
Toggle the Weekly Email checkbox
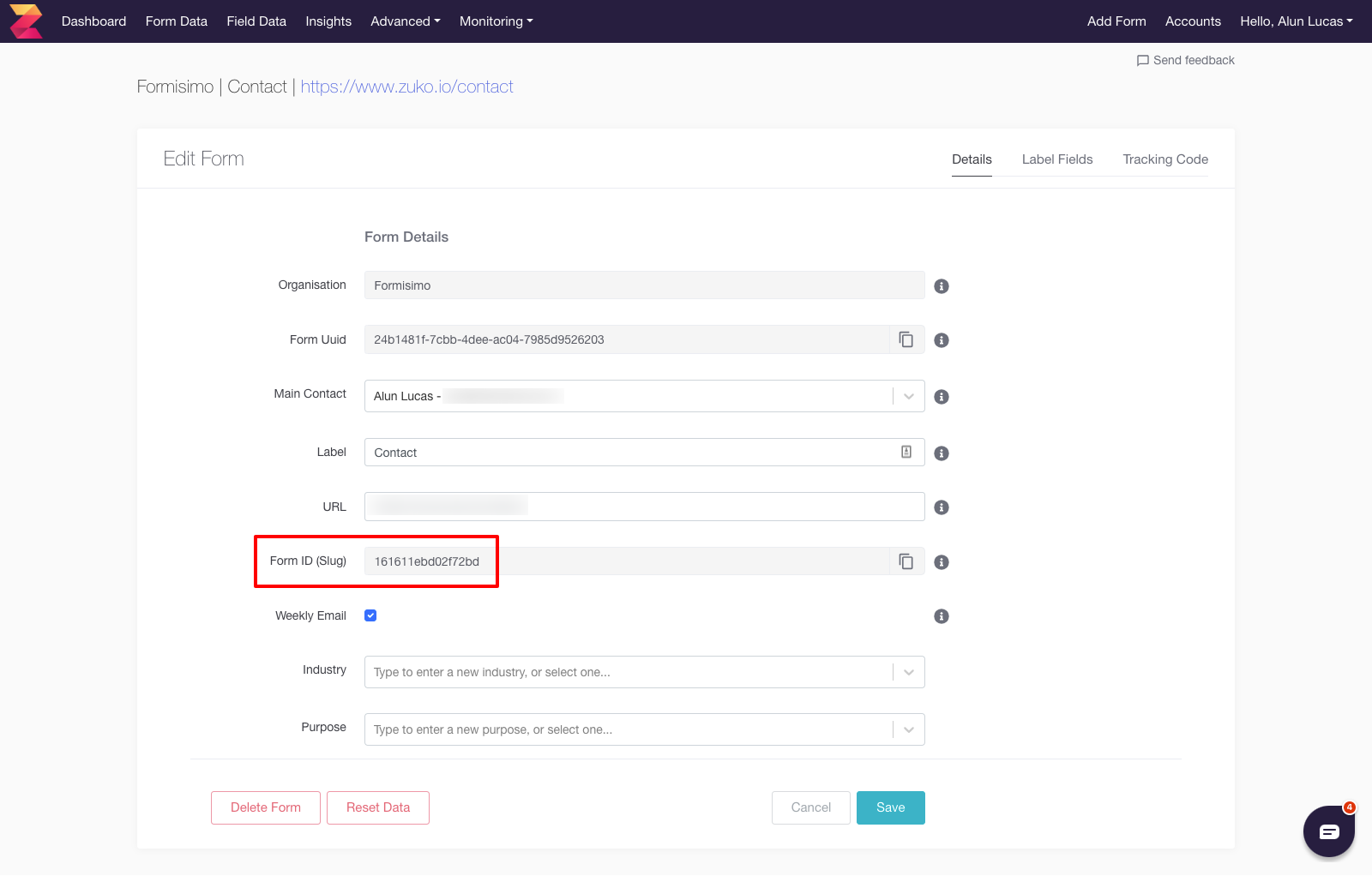click(x=370, y=615)
